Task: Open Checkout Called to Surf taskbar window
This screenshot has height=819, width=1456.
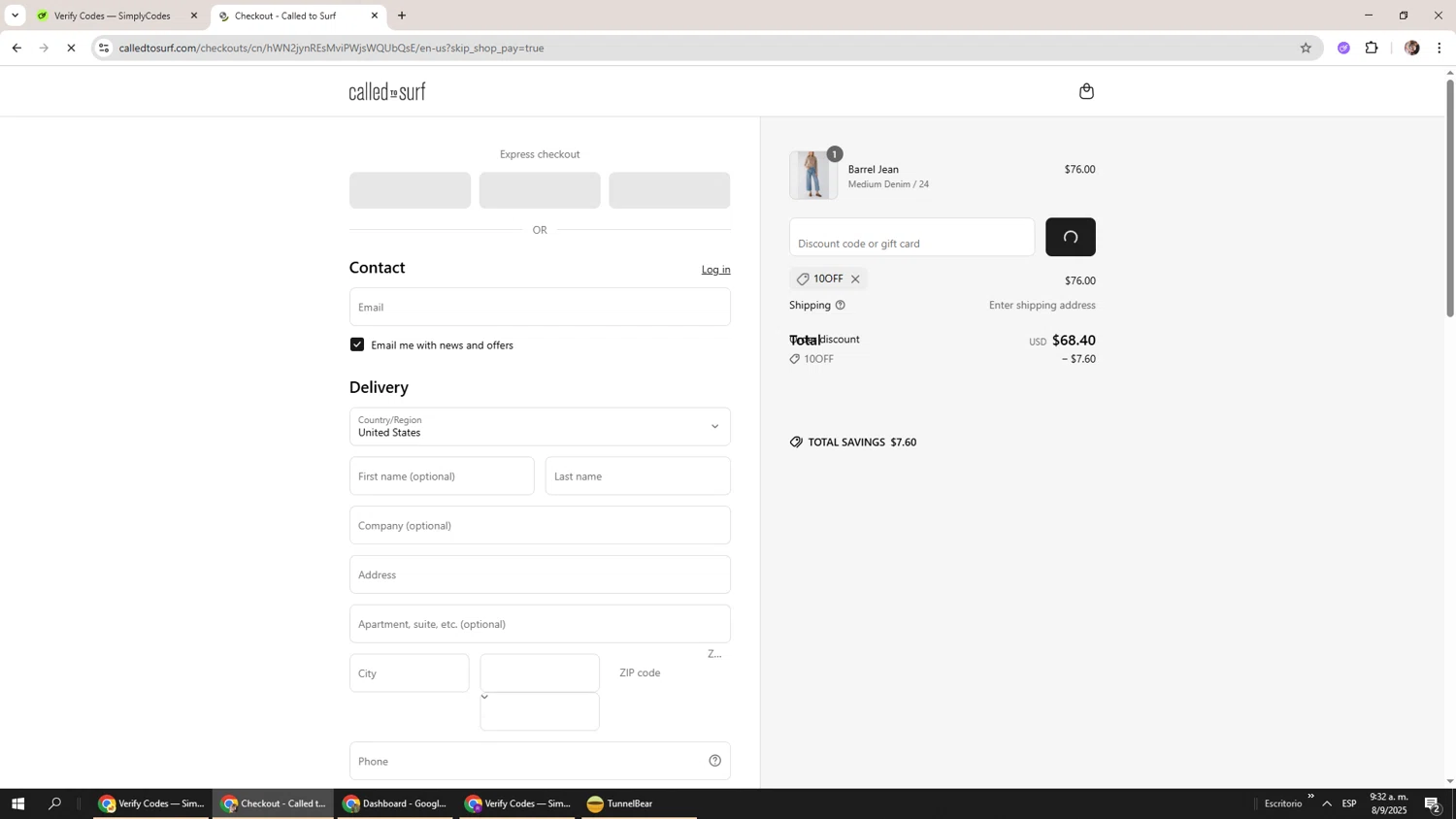Action: [x=273, y=803]
